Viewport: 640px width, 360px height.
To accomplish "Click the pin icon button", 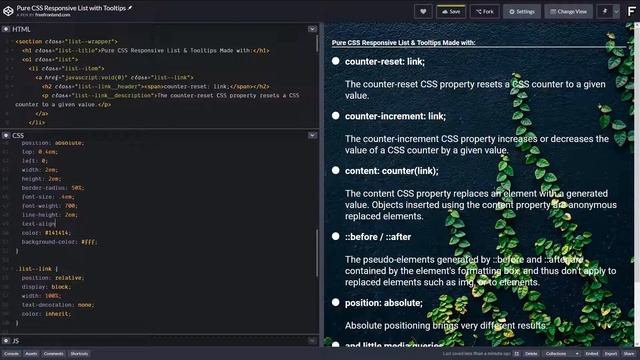I will pos(605,11).
